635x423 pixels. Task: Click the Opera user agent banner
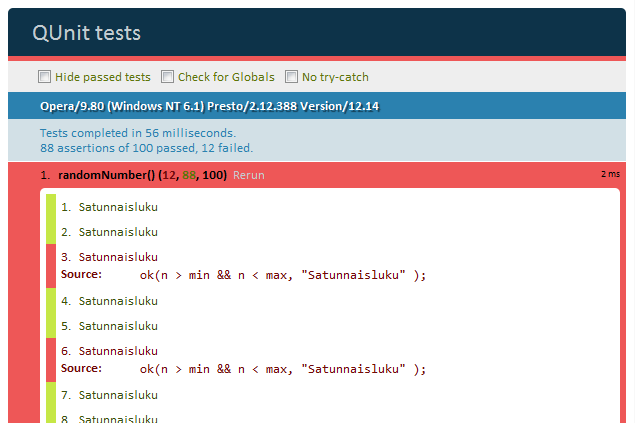click(x=317, y=106)
